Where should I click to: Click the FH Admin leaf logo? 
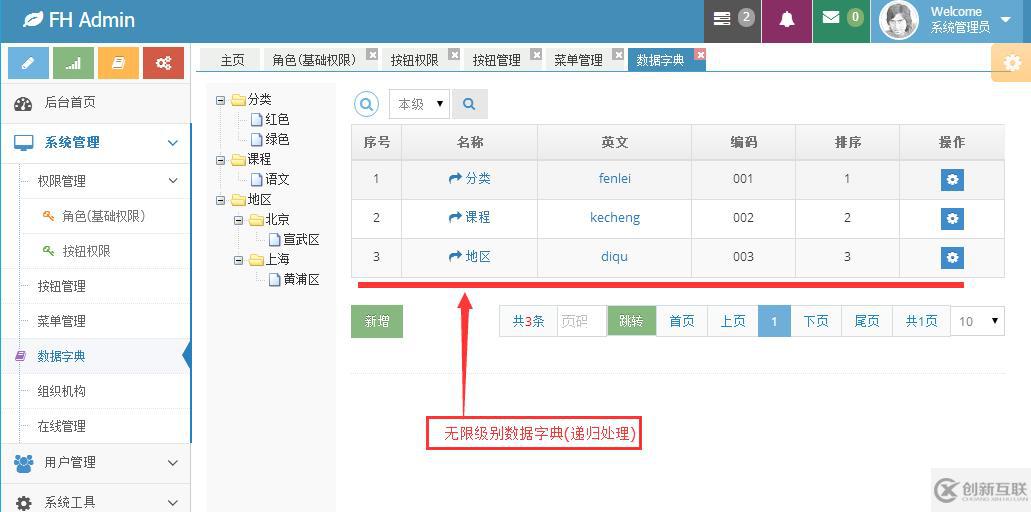(32, 20)
